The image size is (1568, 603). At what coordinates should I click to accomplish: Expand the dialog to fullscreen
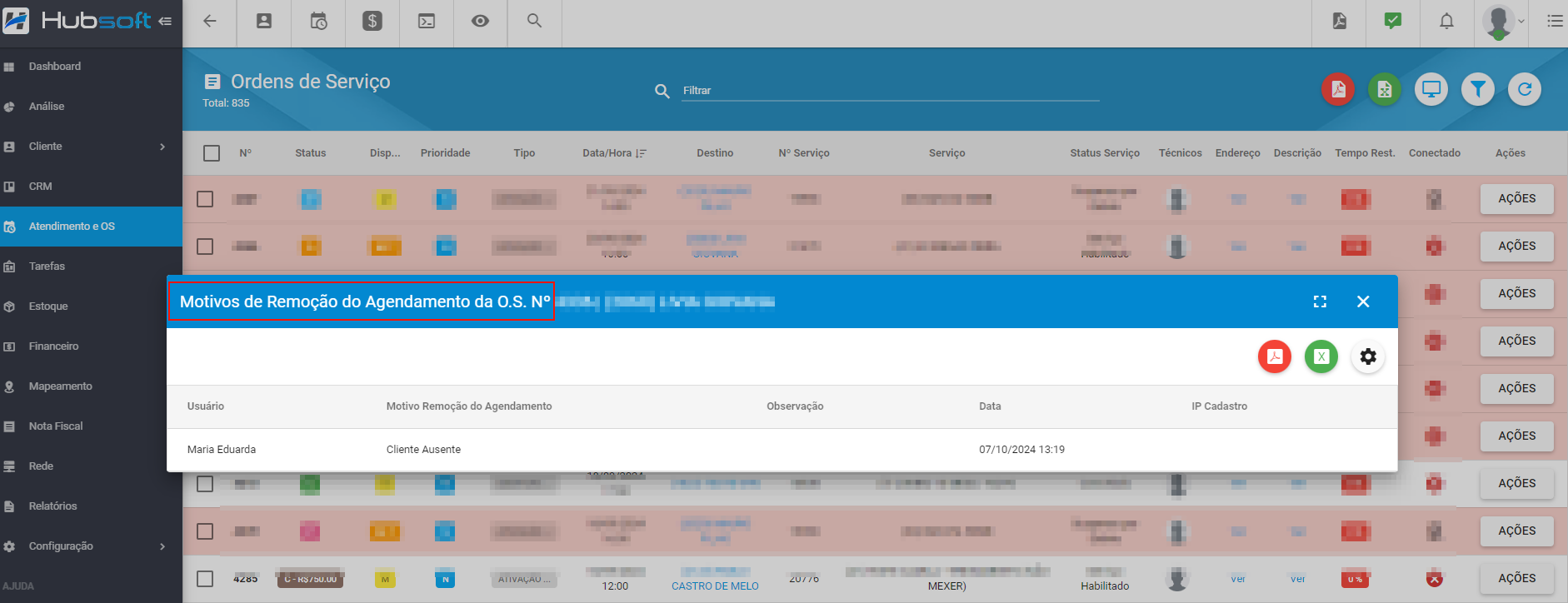point(1320,301)
